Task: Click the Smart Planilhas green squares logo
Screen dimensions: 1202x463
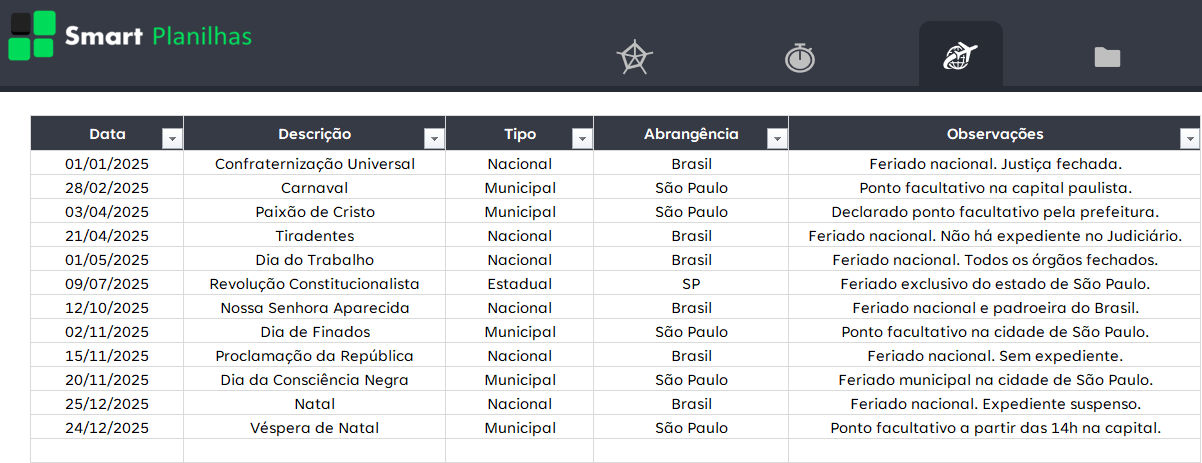Action: point(31,35)
